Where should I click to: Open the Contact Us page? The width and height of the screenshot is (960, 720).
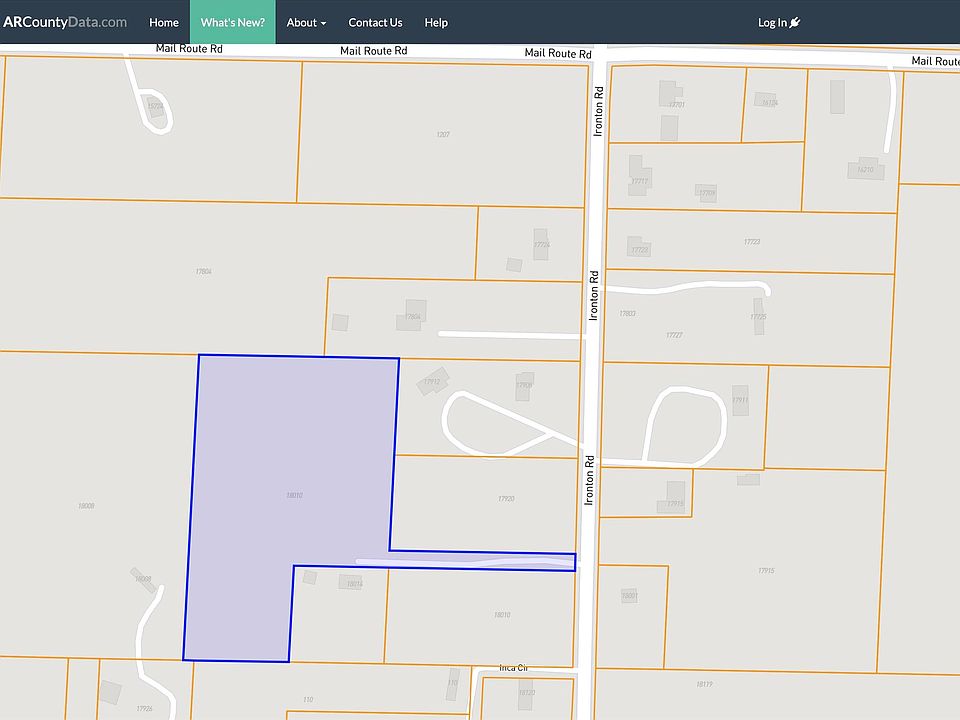[375, 22]
